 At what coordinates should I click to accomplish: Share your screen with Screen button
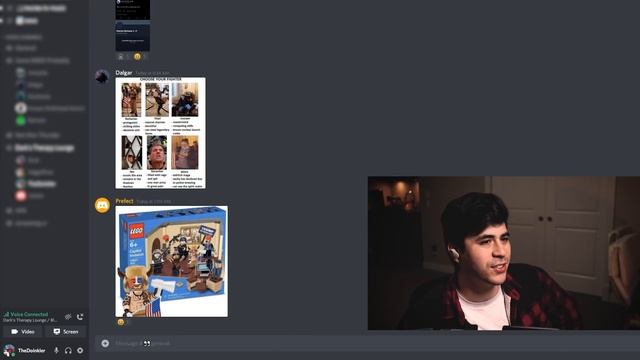pyautogui.click(x=66, y=331)
